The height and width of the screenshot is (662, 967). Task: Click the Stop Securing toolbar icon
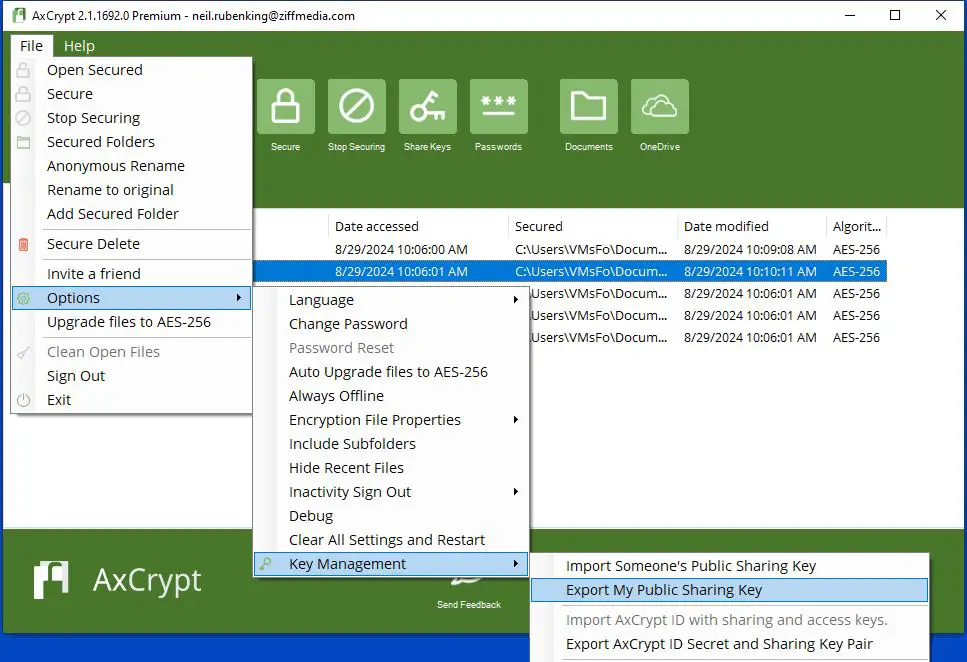tap(356, 106)
